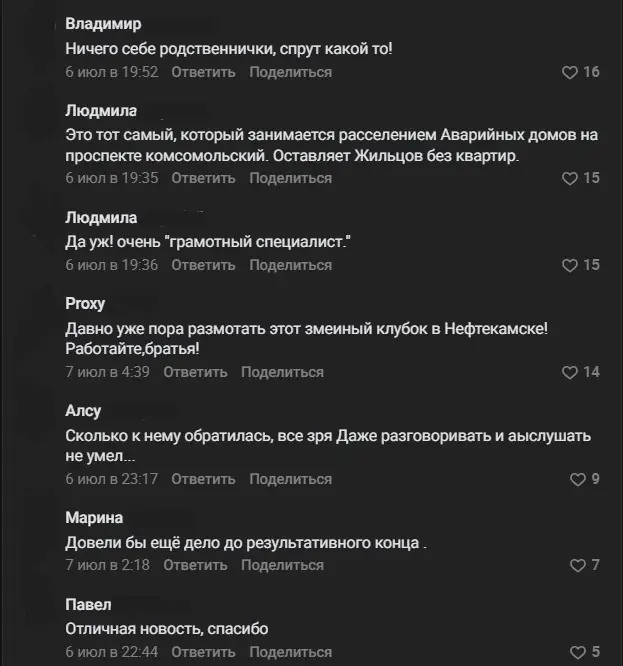Reply to Владимир's comment
Screen dimensions: 623x666
click(x=203, y=72)
